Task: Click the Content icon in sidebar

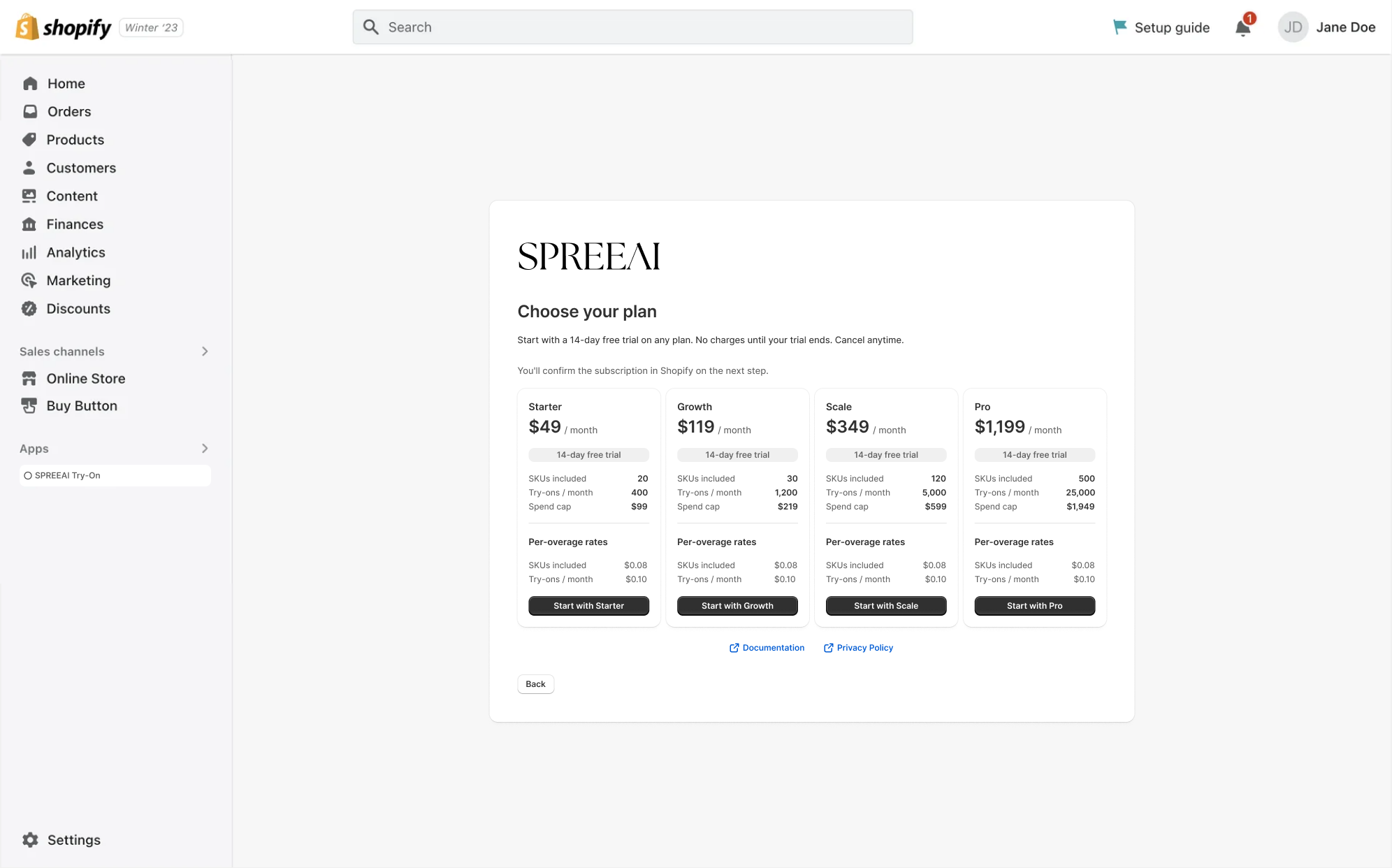Action: click(x=29, y=196)
